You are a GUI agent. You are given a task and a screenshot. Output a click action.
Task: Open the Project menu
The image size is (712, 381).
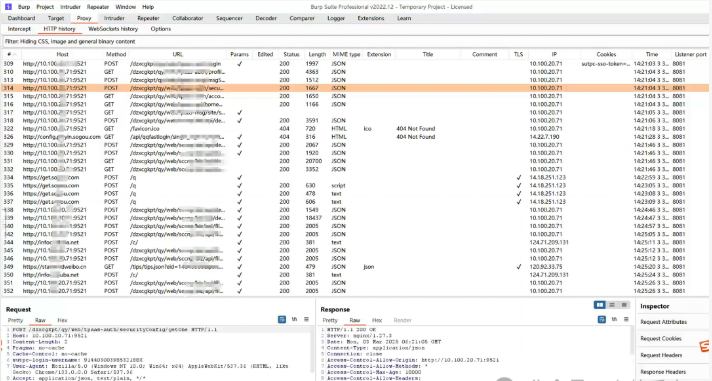click(x=45, y=7)
